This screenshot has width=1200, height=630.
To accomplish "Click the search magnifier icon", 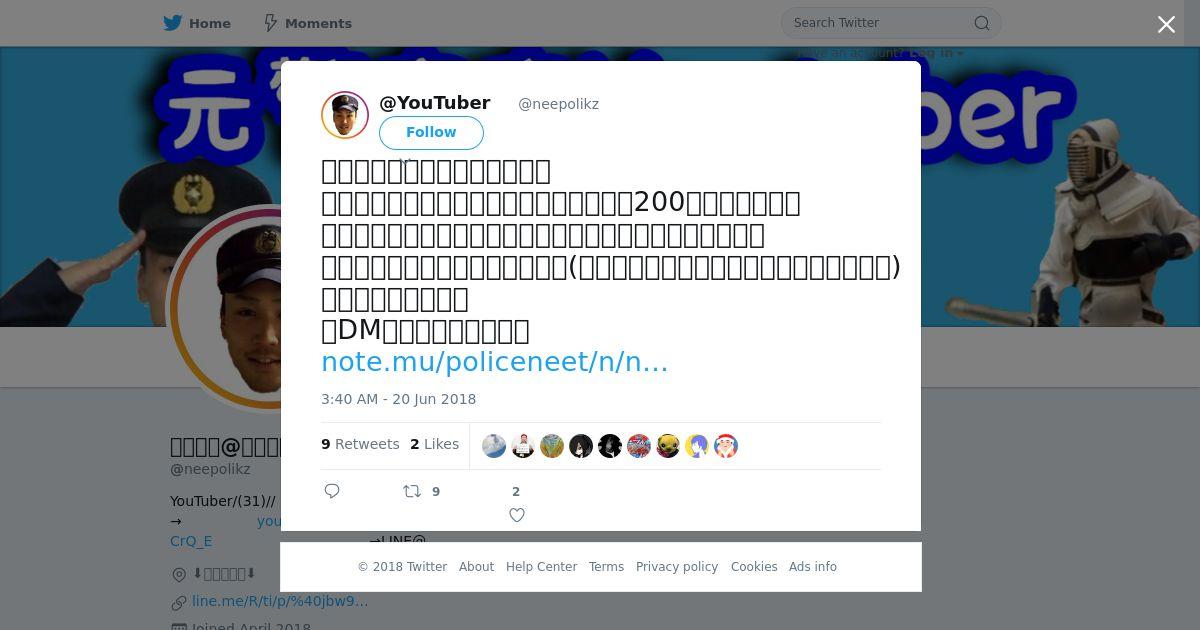I will [982, 23].
